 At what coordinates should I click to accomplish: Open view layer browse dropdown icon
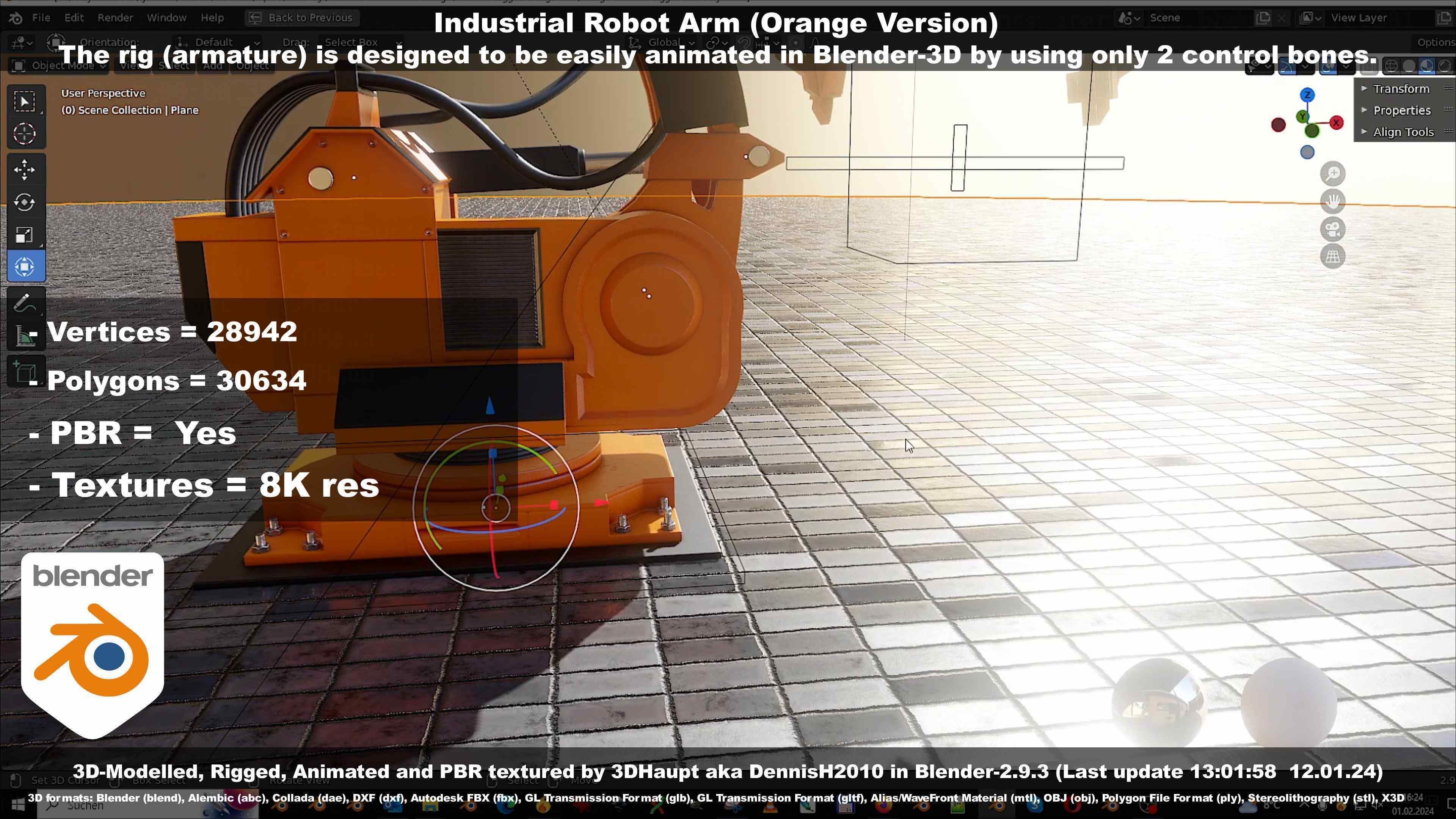[x=1310, y=17]
